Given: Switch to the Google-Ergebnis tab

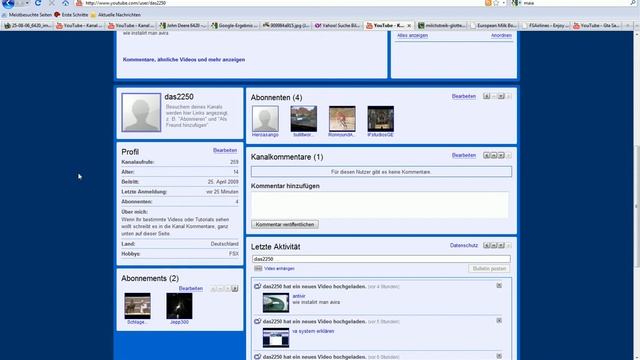Looking at the screenshot, I should pyautogui.click(x=235, y=25).
